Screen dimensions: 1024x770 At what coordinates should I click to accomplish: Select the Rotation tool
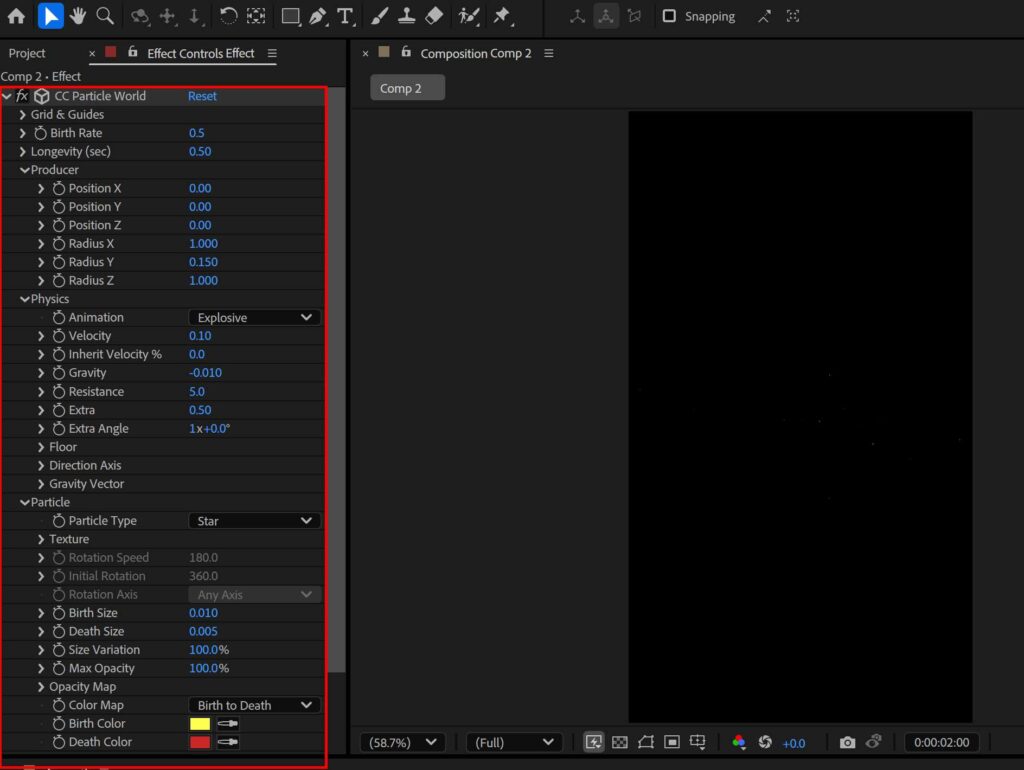click(x=228, y=16)
